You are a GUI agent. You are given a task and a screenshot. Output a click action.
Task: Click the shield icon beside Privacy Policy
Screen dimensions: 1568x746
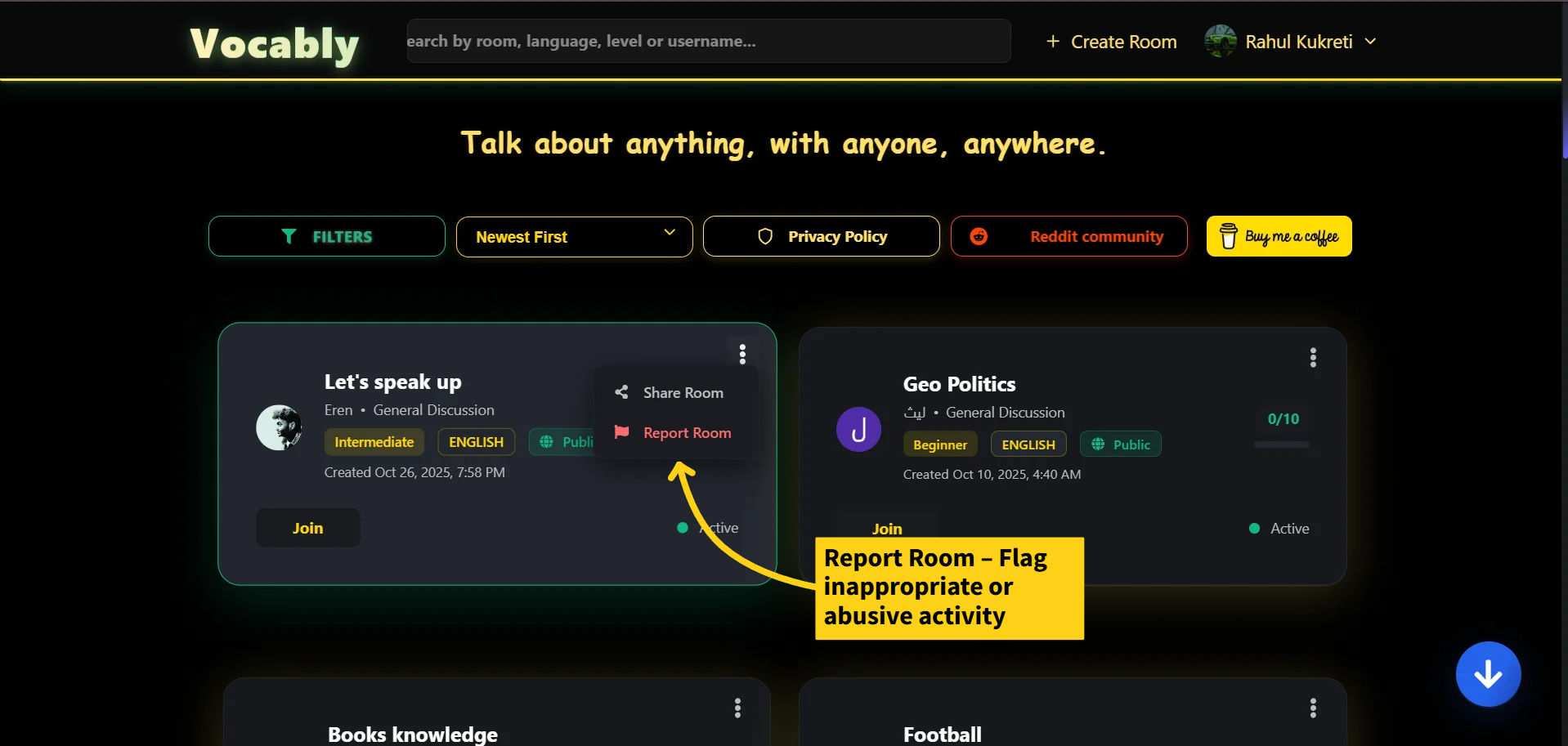[x=765, y=235]
